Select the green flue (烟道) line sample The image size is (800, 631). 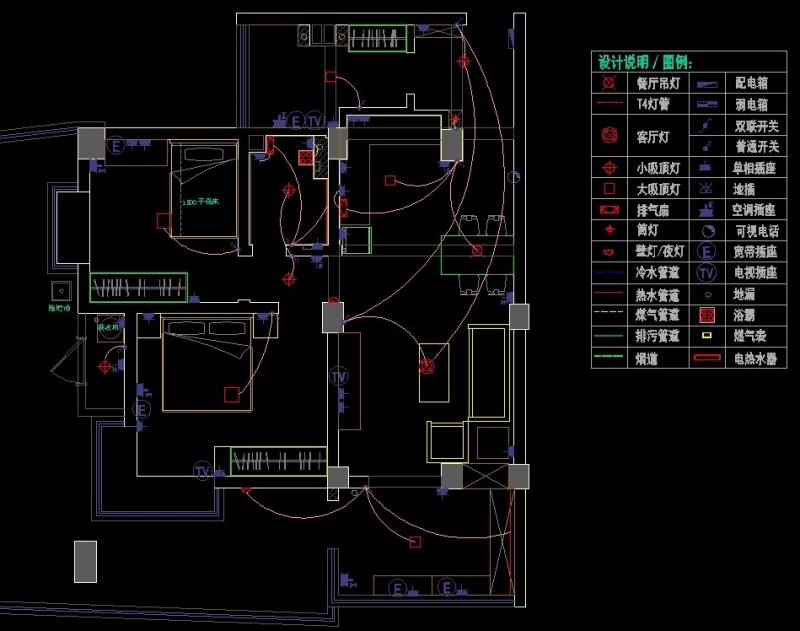[608, 357]
